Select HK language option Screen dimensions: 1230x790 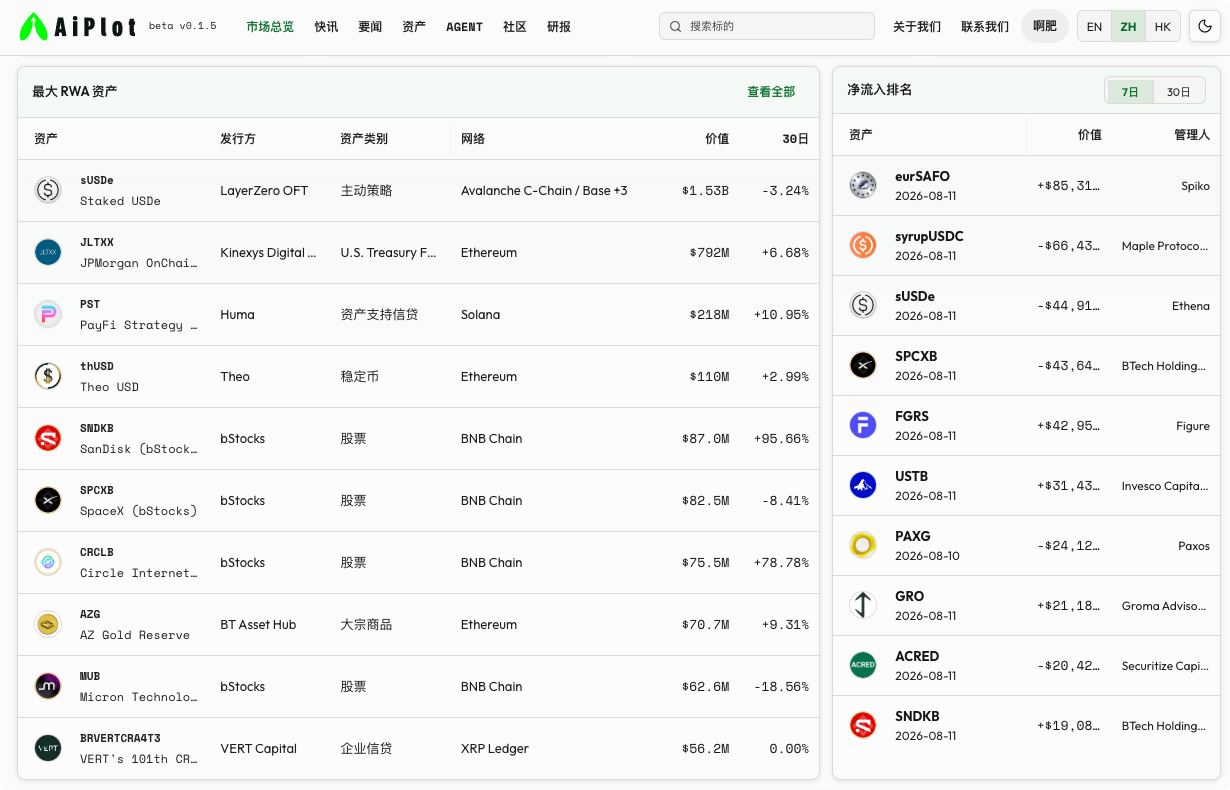pos(1162,27)
